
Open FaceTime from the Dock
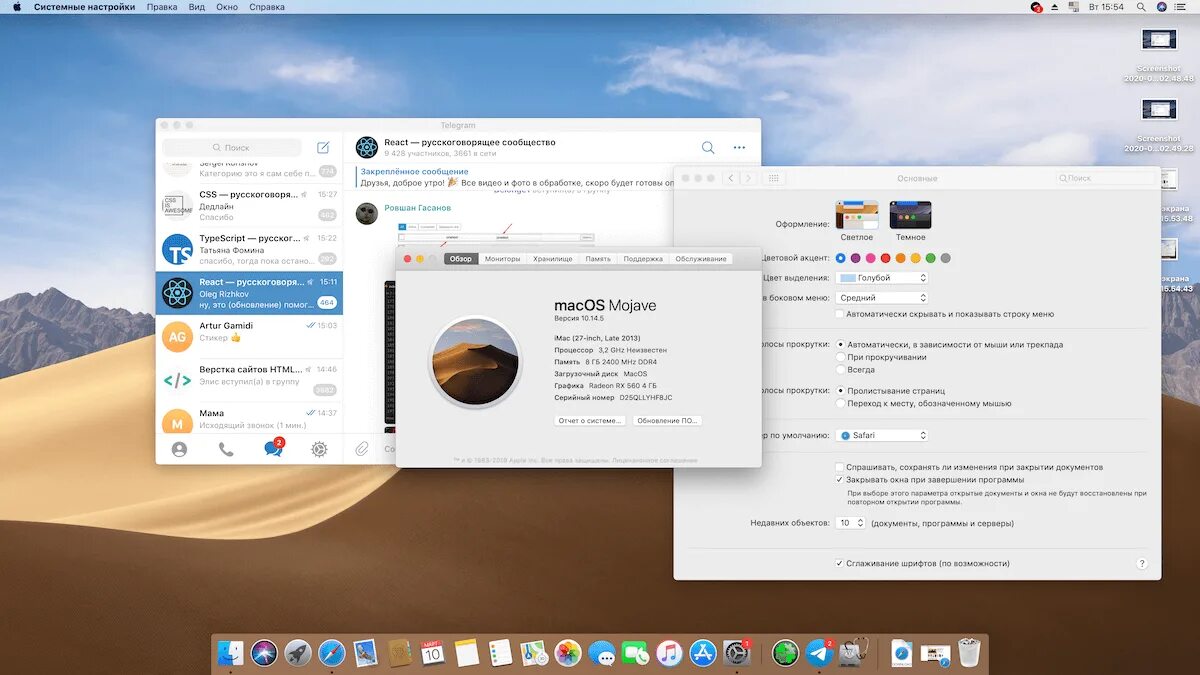[x=635, y=653]
